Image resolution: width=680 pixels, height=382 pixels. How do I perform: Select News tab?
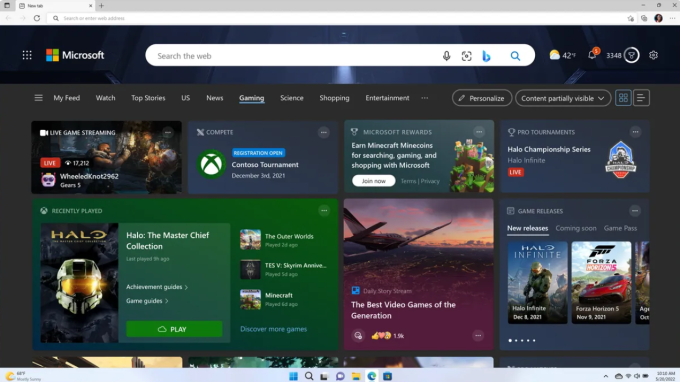(x=215, y=98)
